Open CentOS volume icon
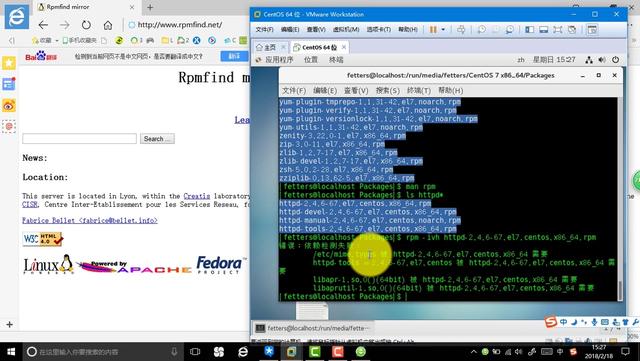Screen dimensions: 640x361 pyautogui.click(x=602, y=60)
